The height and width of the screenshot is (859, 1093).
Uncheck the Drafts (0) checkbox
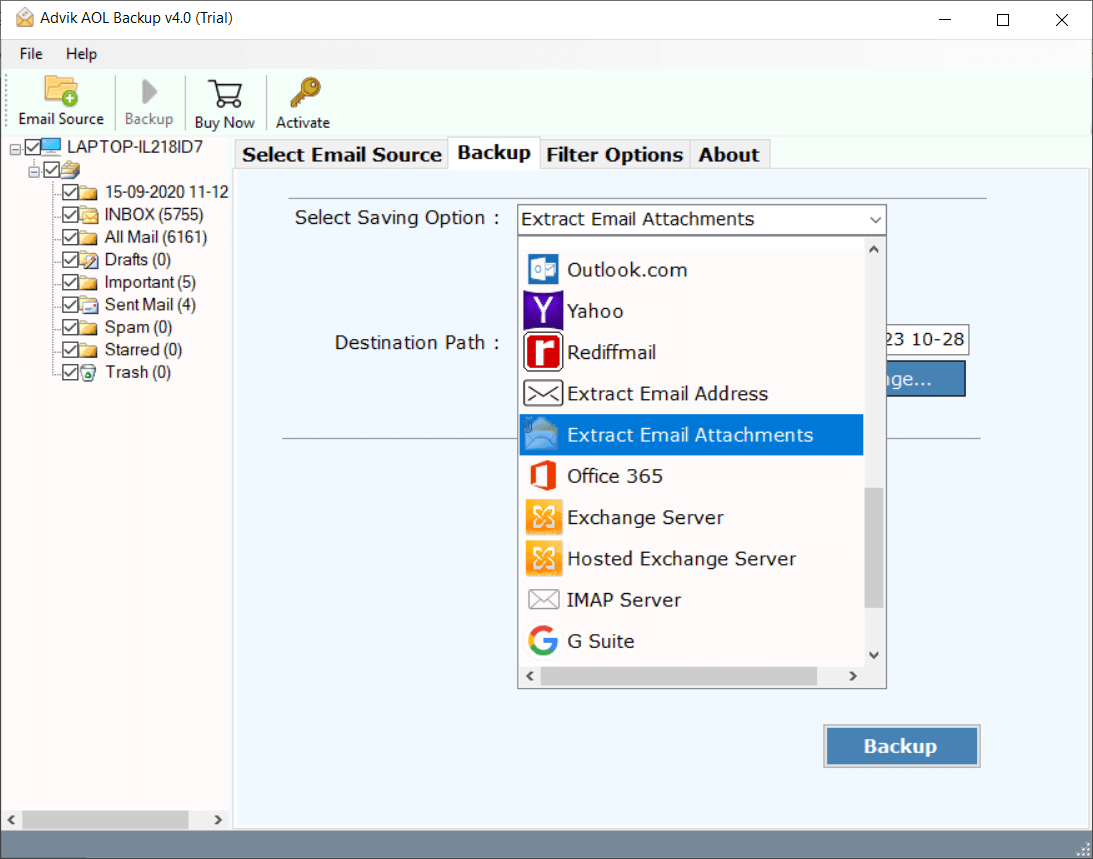click(x=70, y=259)
